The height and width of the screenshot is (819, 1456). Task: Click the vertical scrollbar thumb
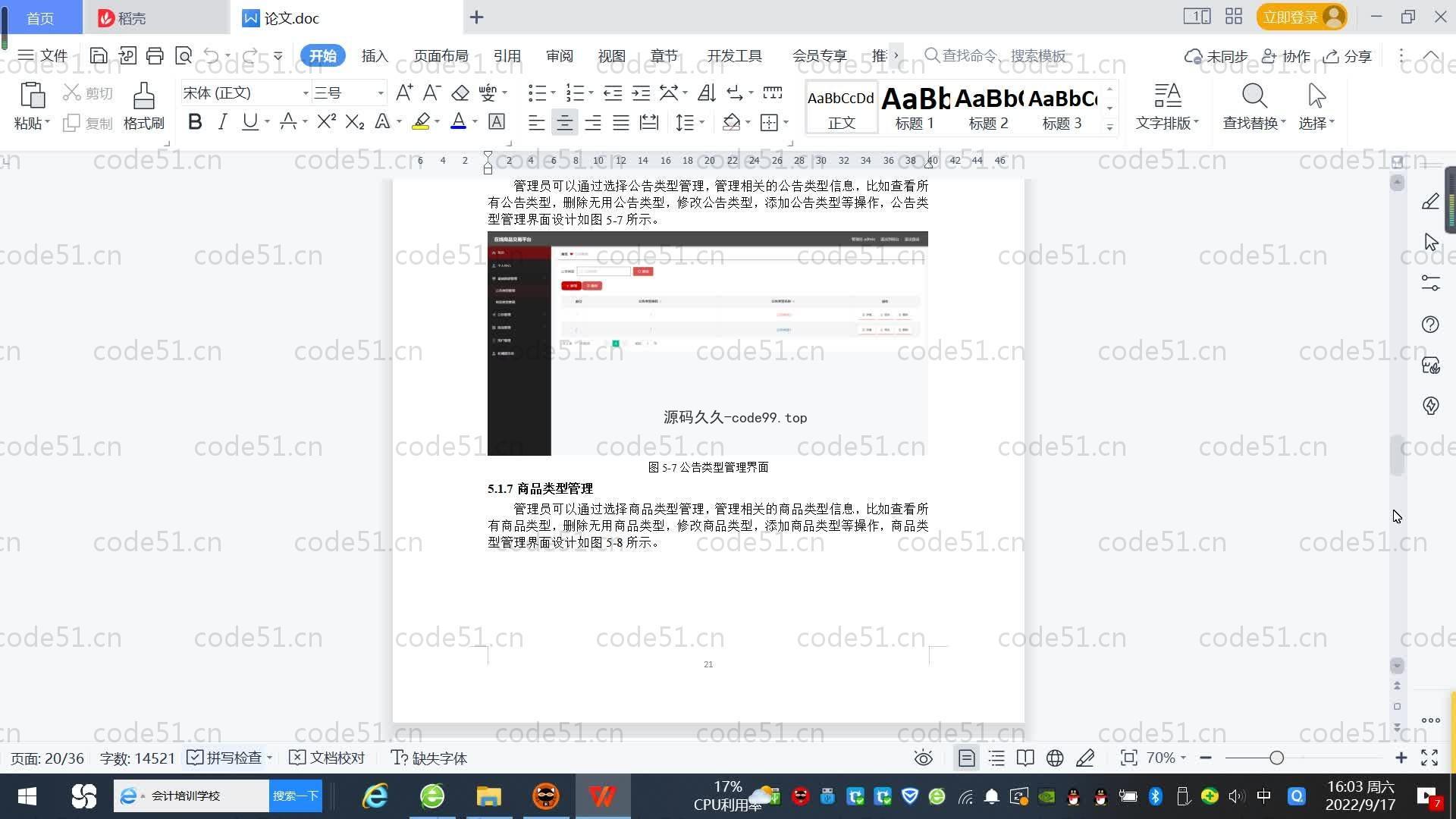click(1397, 455)
